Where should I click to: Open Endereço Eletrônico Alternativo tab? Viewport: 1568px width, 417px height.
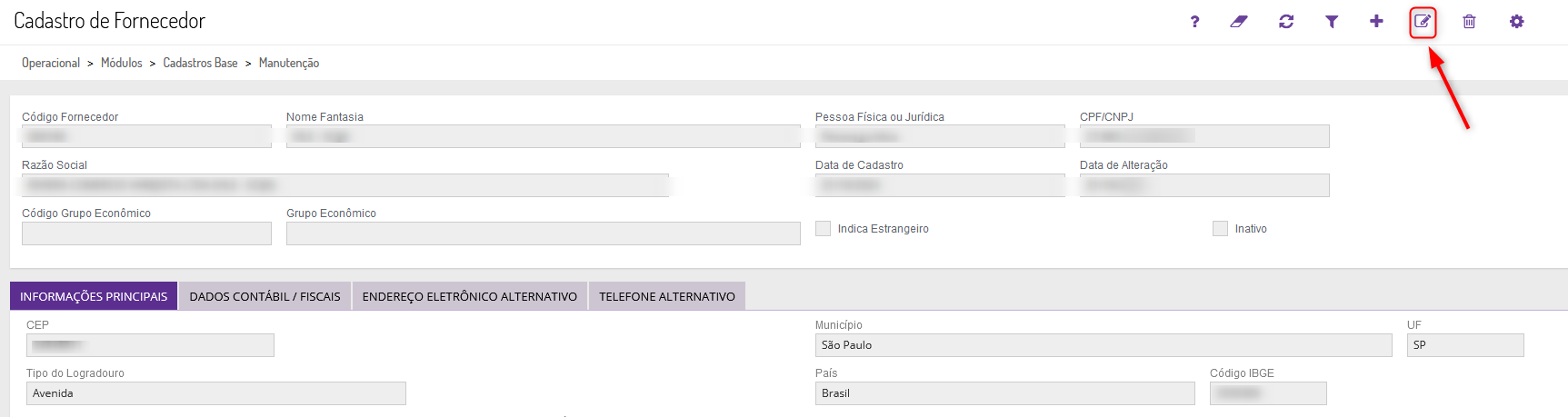click(x=470, y=296)
